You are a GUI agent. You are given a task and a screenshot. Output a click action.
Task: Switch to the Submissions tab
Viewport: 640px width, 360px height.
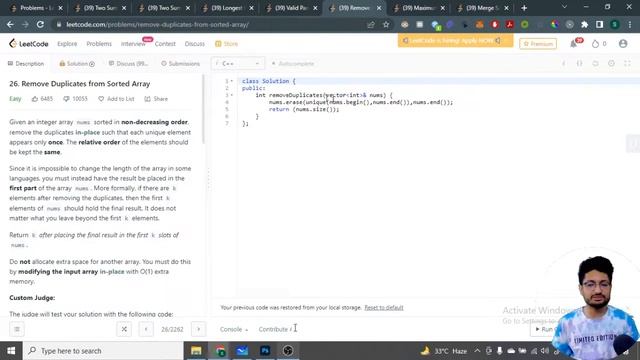pos(180,64)
